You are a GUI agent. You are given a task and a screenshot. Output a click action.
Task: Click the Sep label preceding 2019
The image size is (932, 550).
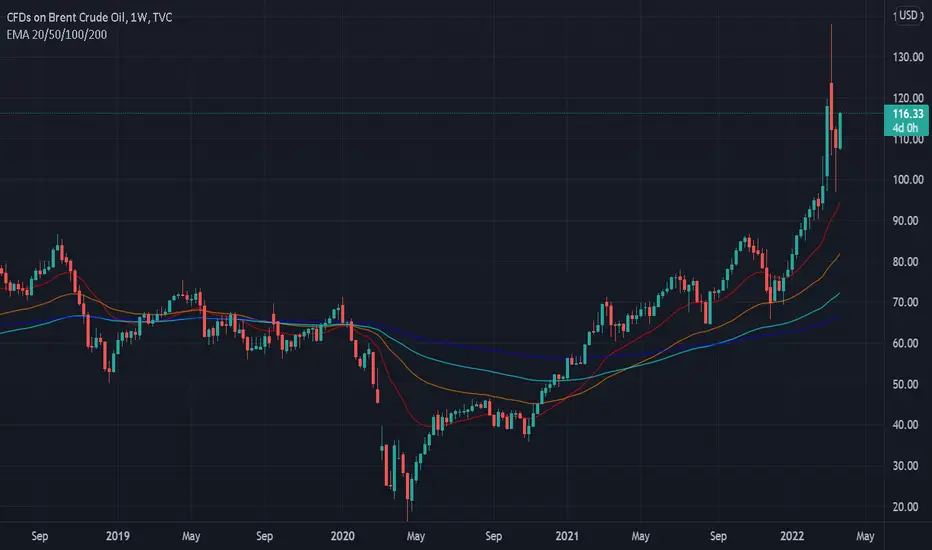point(40,536)
